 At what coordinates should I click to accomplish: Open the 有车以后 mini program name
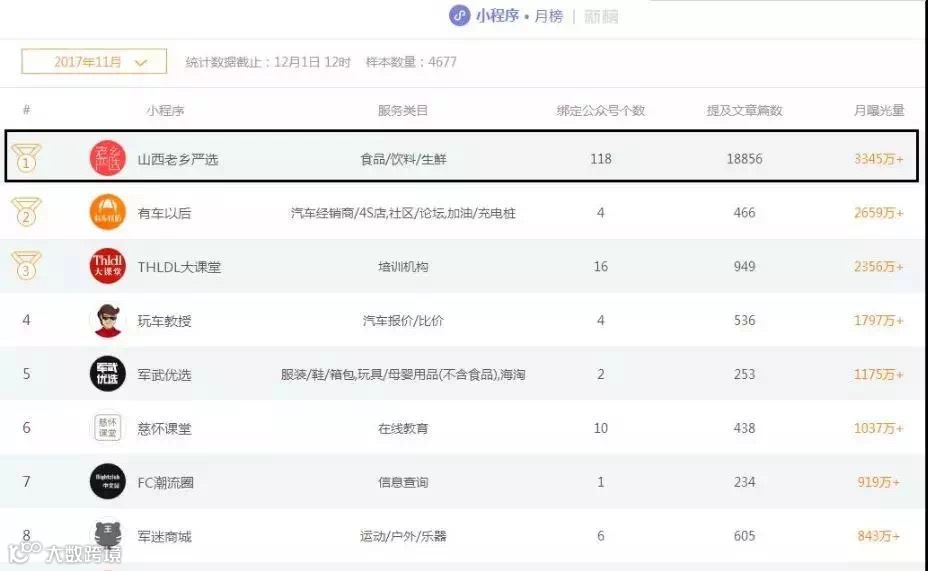tap(164, 213)
